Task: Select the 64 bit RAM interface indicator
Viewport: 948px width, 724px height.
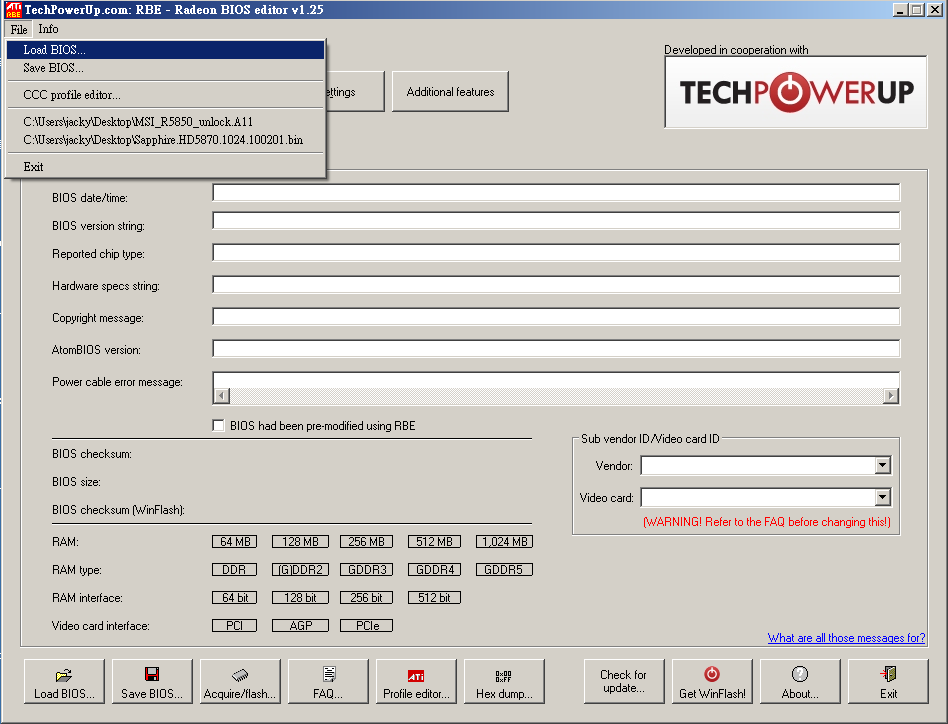Action: [x=235, y=598]
